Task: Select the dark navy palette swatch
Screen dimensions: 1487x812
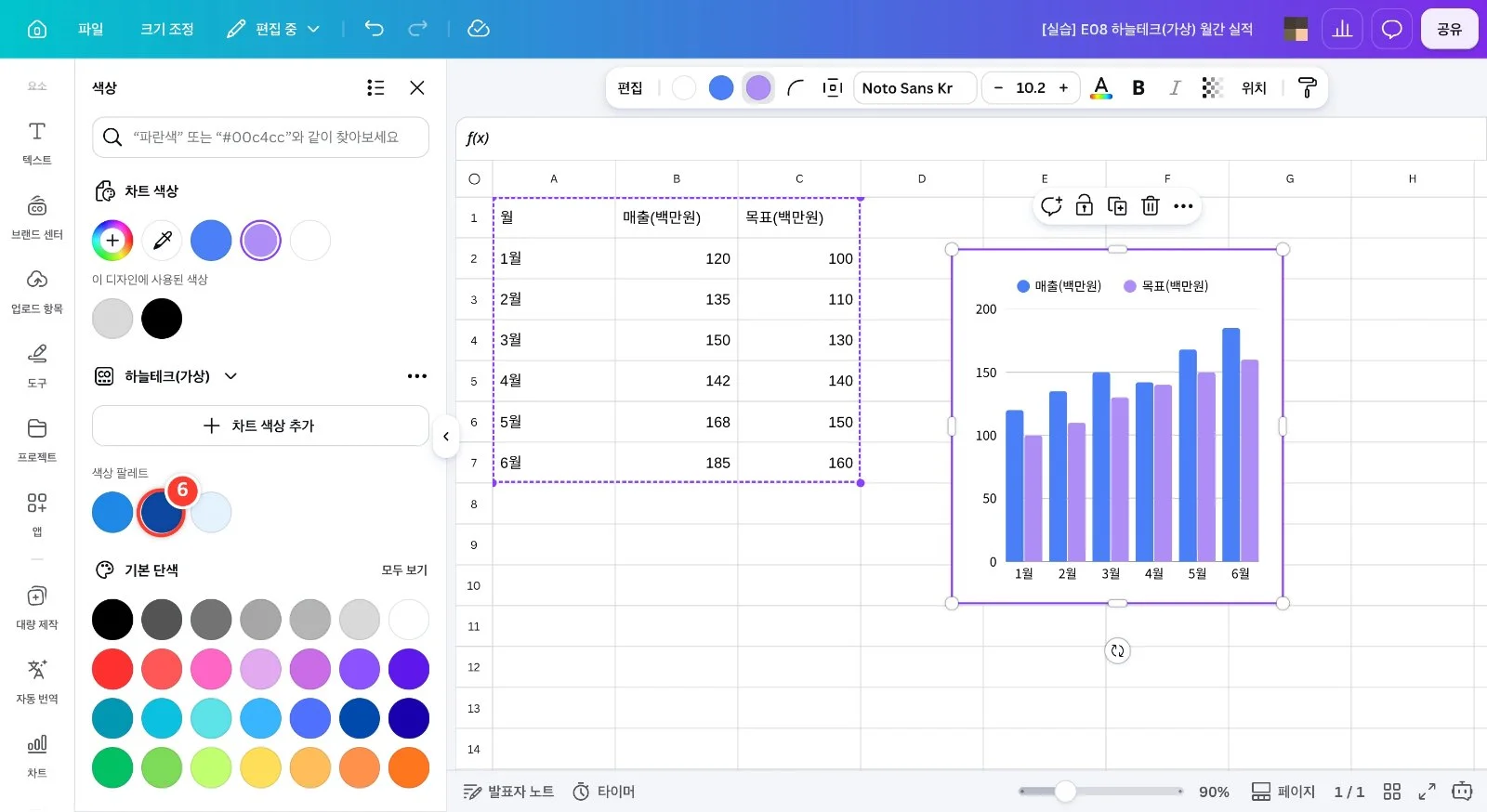Action: tap(162, 513)
